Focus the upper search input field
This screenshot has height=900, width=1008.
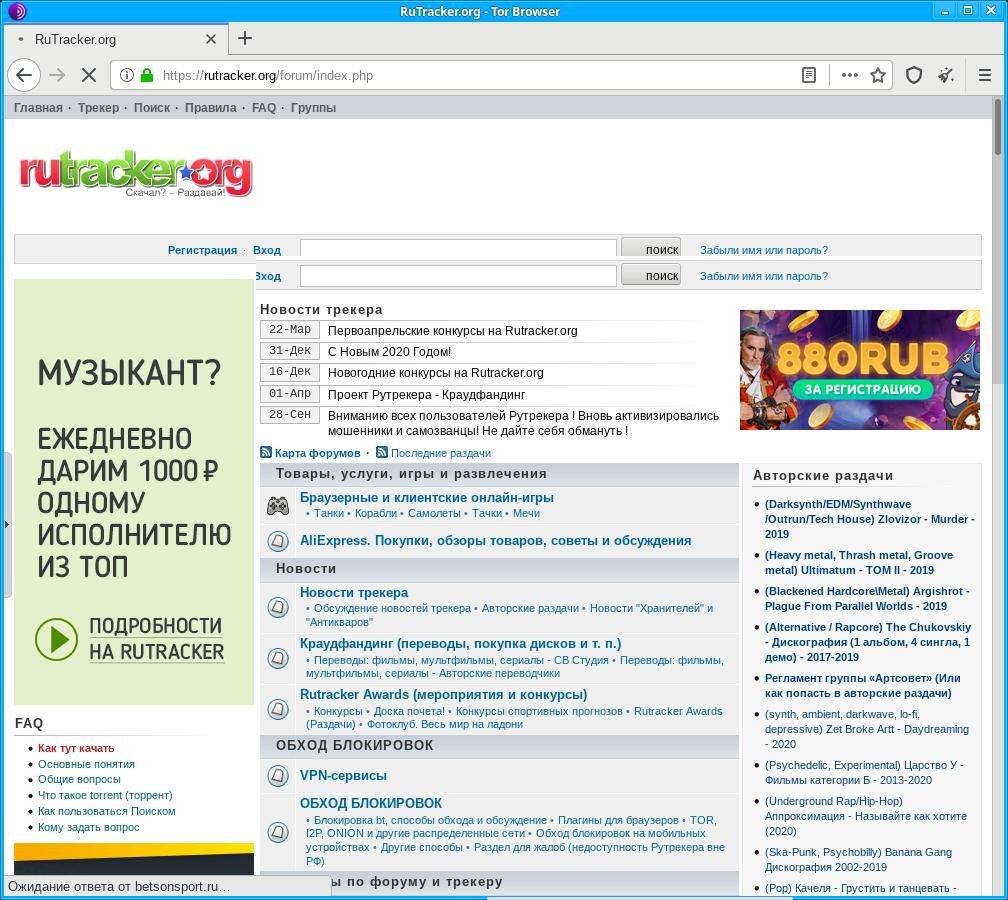[458, 249]
